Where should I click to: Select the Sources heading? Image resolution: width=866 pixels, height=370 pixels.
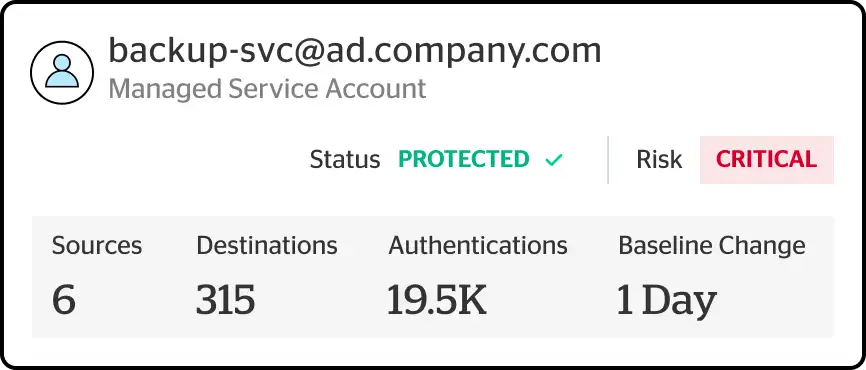pyautogui.click(x=97, y=246)
